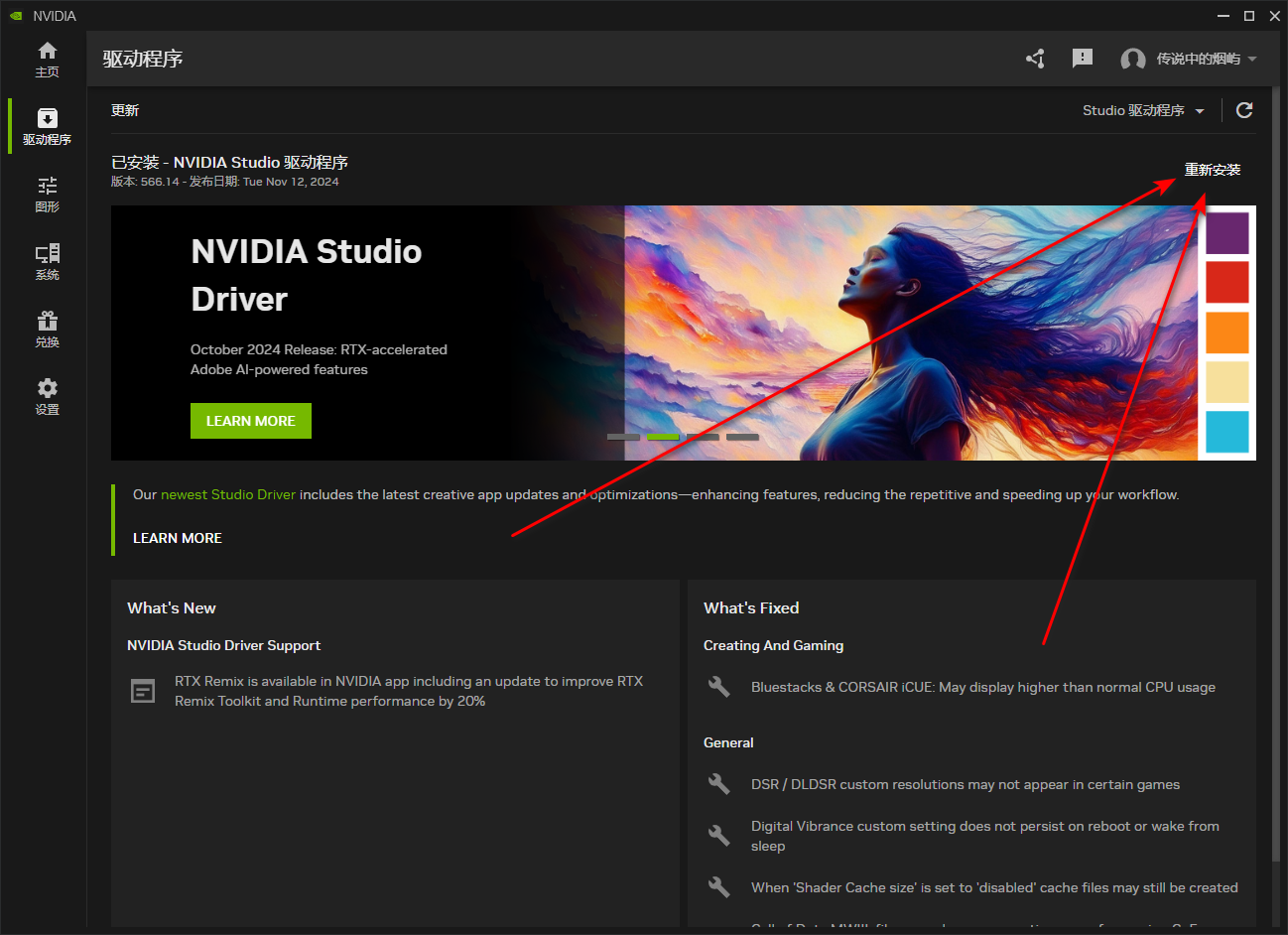1288x935 pixels.
Task: Open the 兑换 redeem gift section
Action: pos(47,329)
